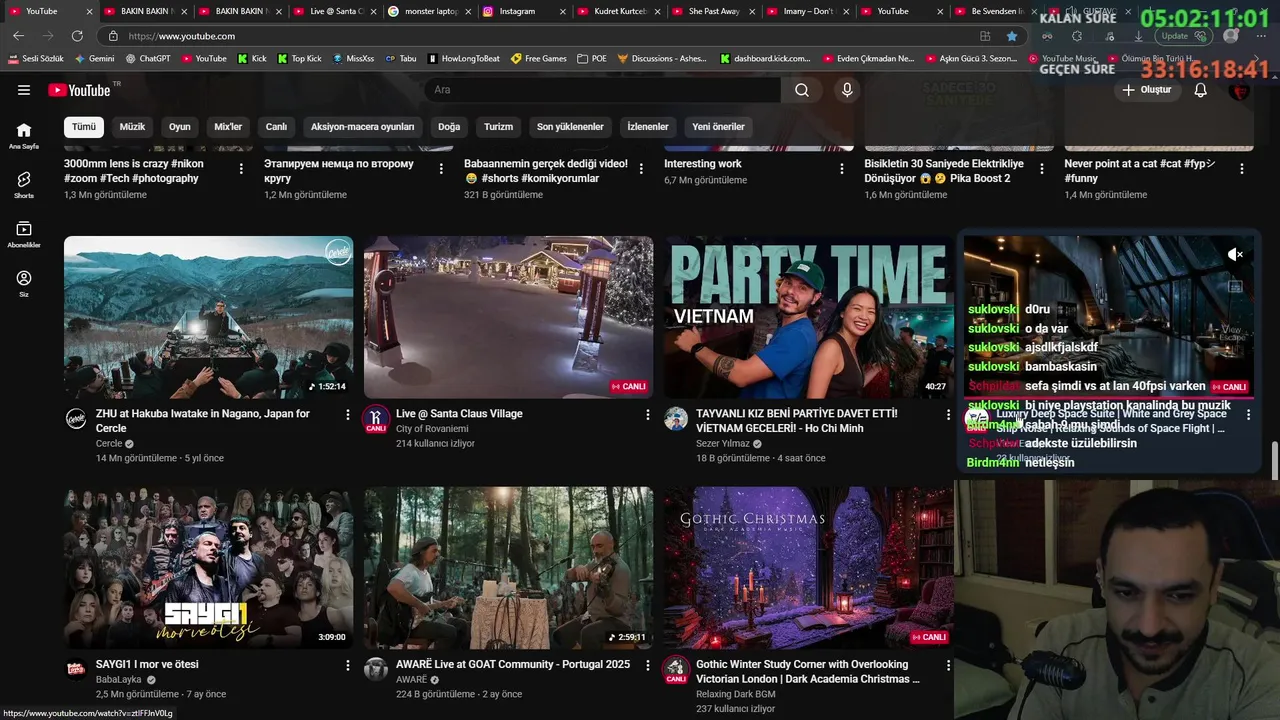Open the YouTube guide hamburger menu
Viewport: 1280px width, 720px height.
coord(24,90)
